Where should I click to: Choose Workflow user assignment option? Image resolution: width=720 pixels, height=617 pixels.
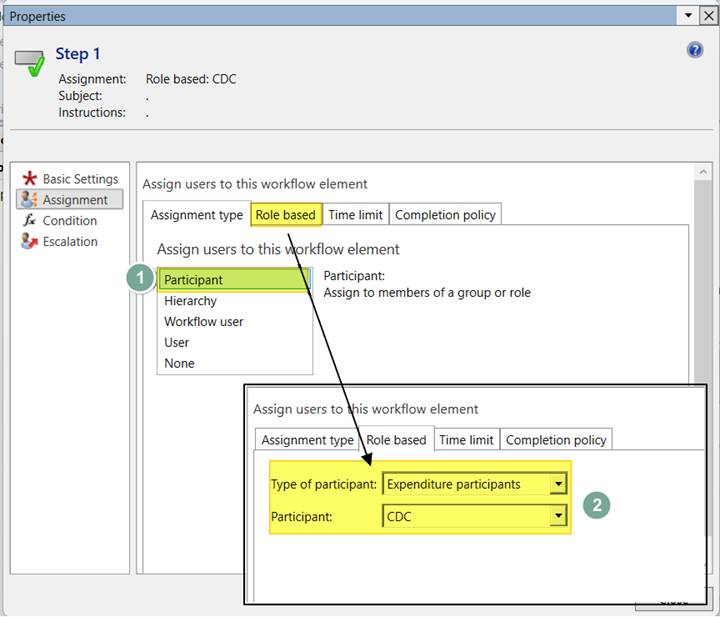pyautogui.click(x=204, y=322)
